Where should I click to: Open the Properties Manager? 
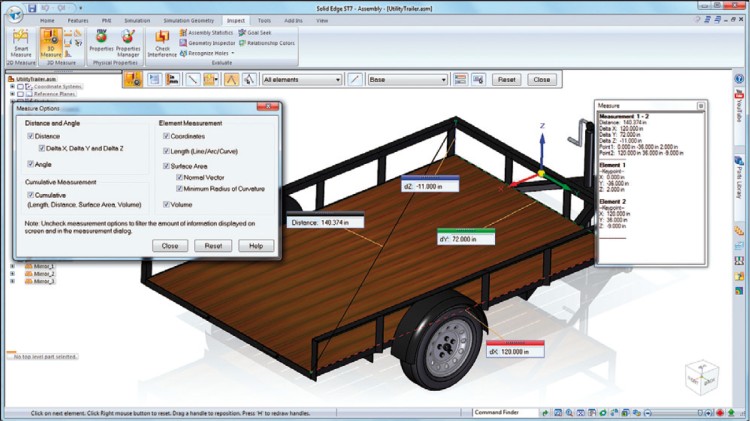tap(128, 42)
